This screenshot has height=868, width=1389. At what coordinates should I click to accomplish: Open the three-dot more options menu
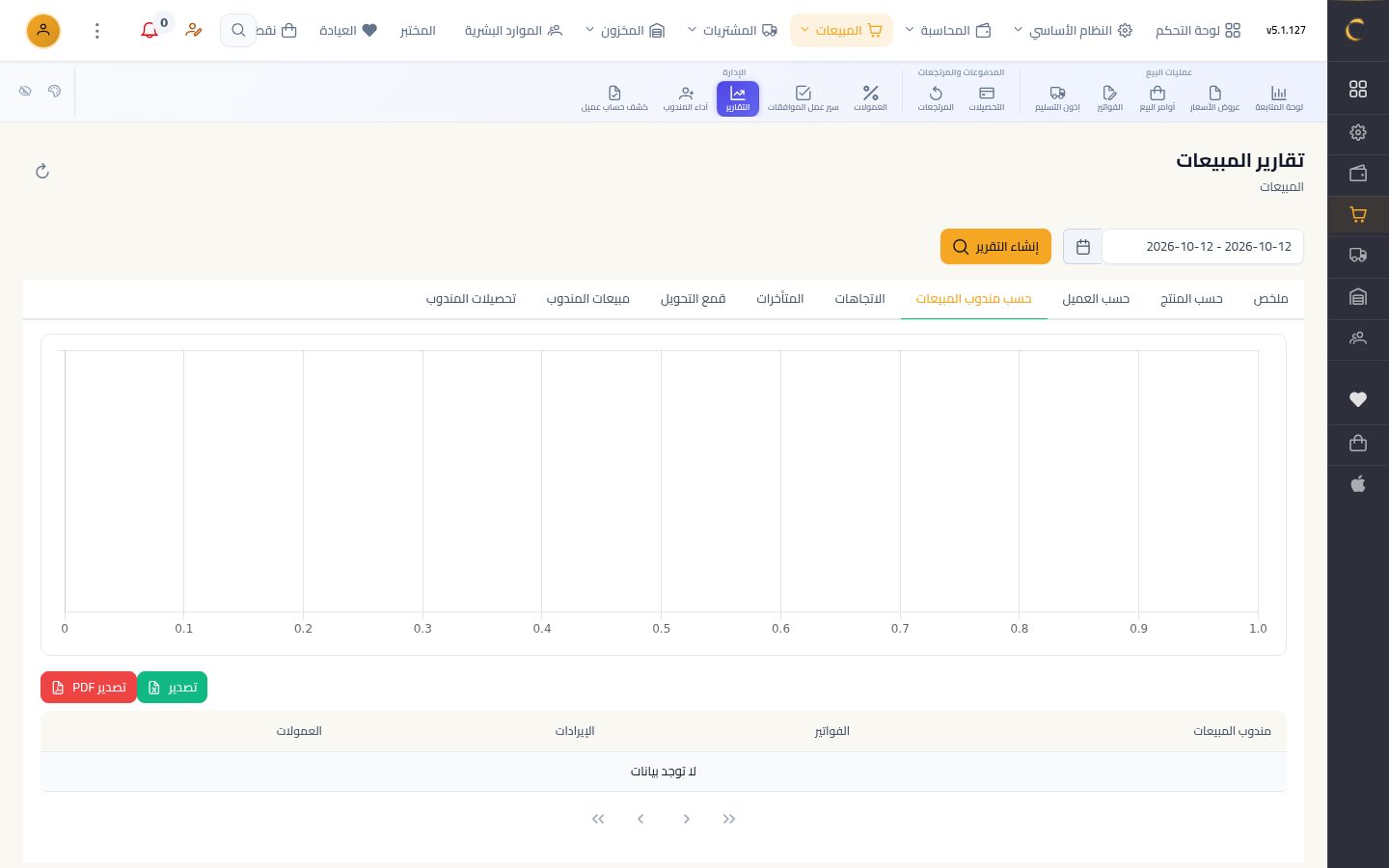point(97,31)
